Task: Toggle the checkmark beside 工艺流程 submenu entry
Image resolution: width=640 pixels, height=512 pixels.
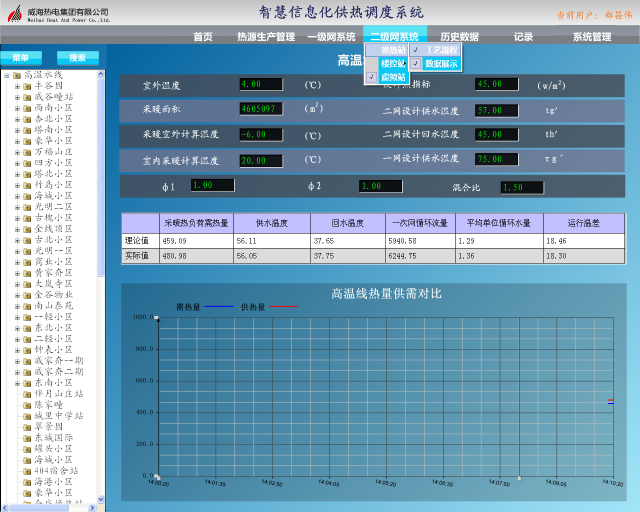Action: click(416, 50)
